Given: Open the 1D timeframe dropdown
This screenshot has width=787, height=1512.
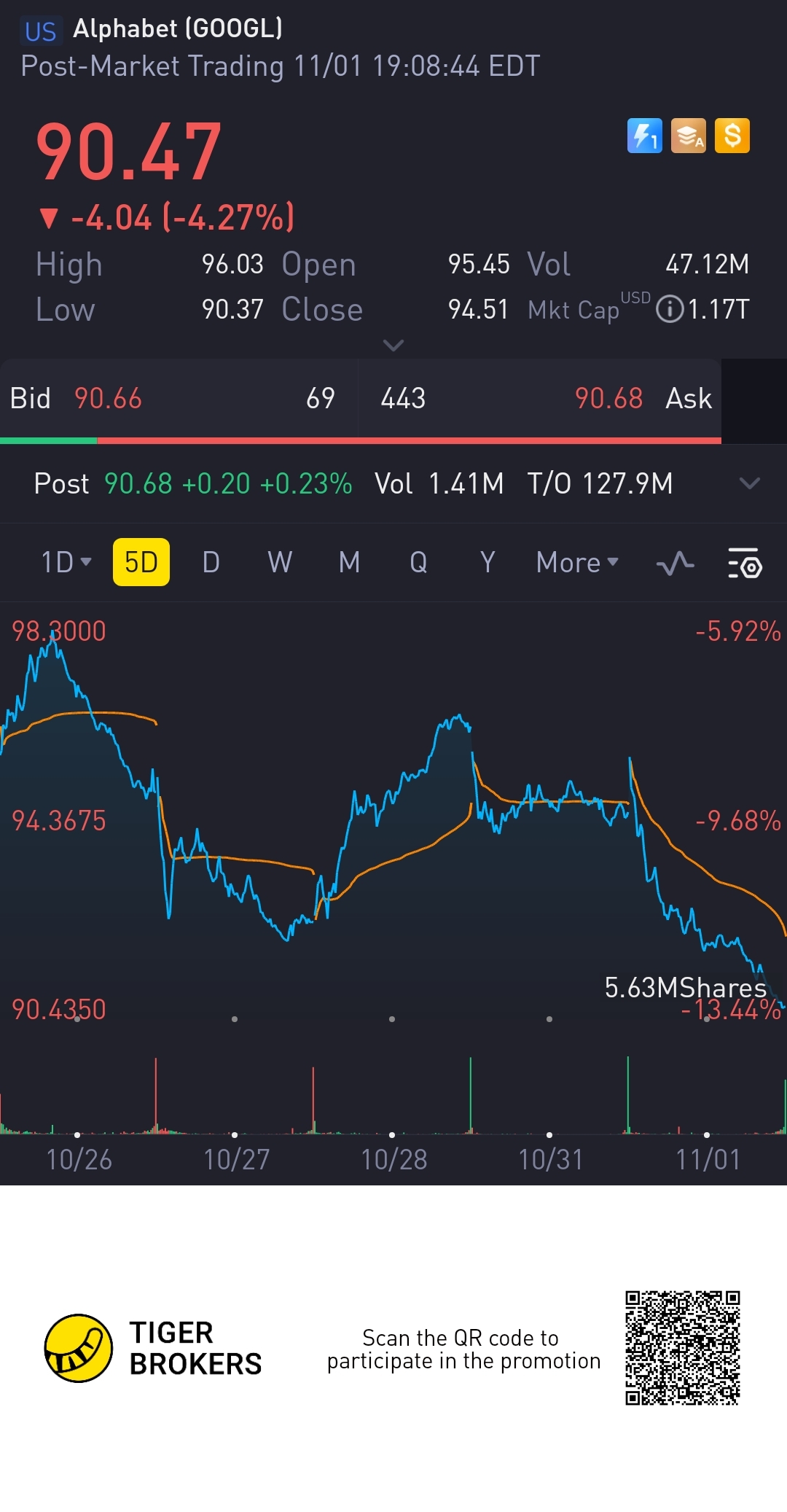Looking at the screenshot, I should tap(66, 562).
